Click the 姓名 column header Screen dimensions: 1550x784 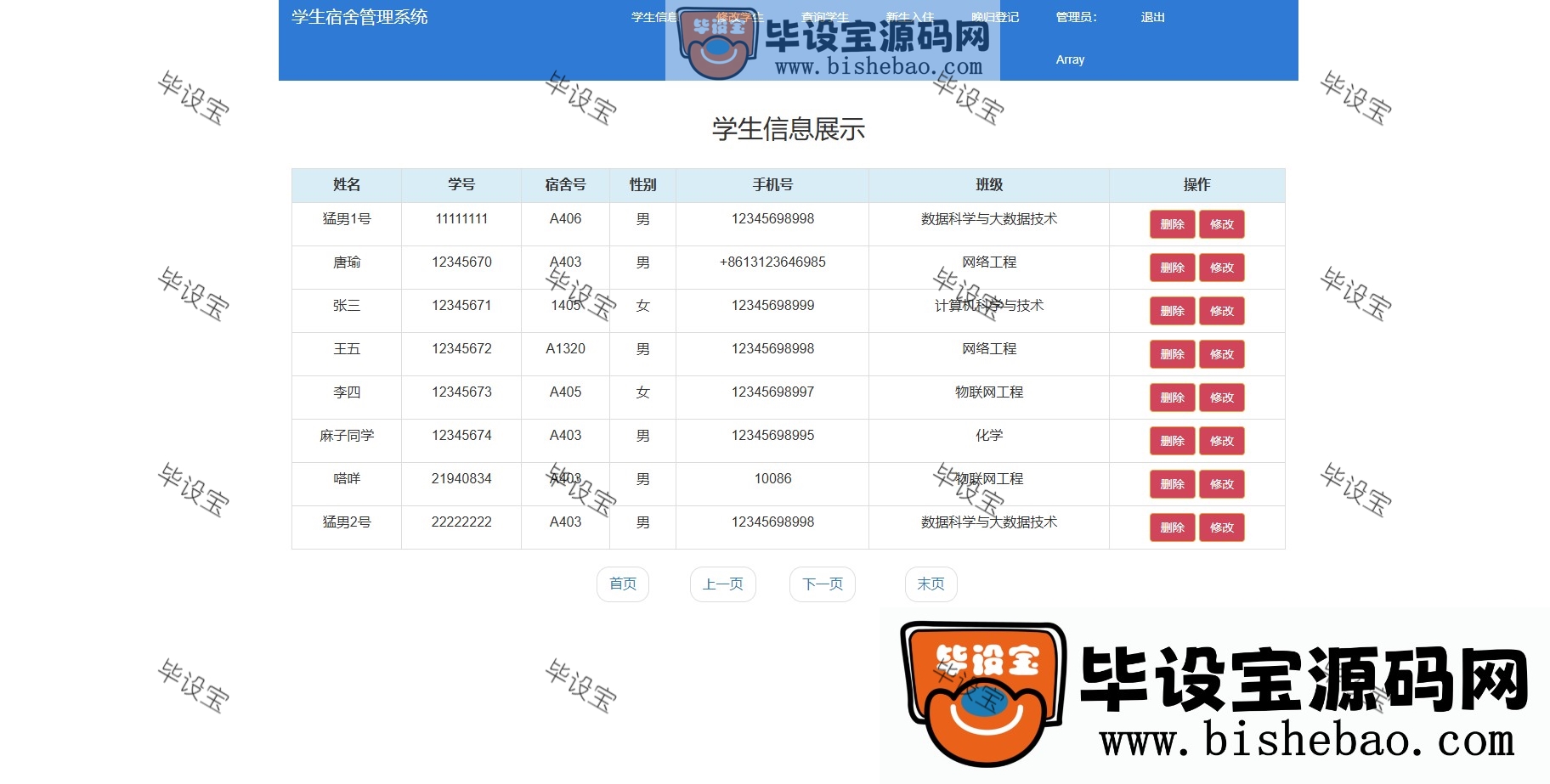pyautogui.click(x=347, y=184)
